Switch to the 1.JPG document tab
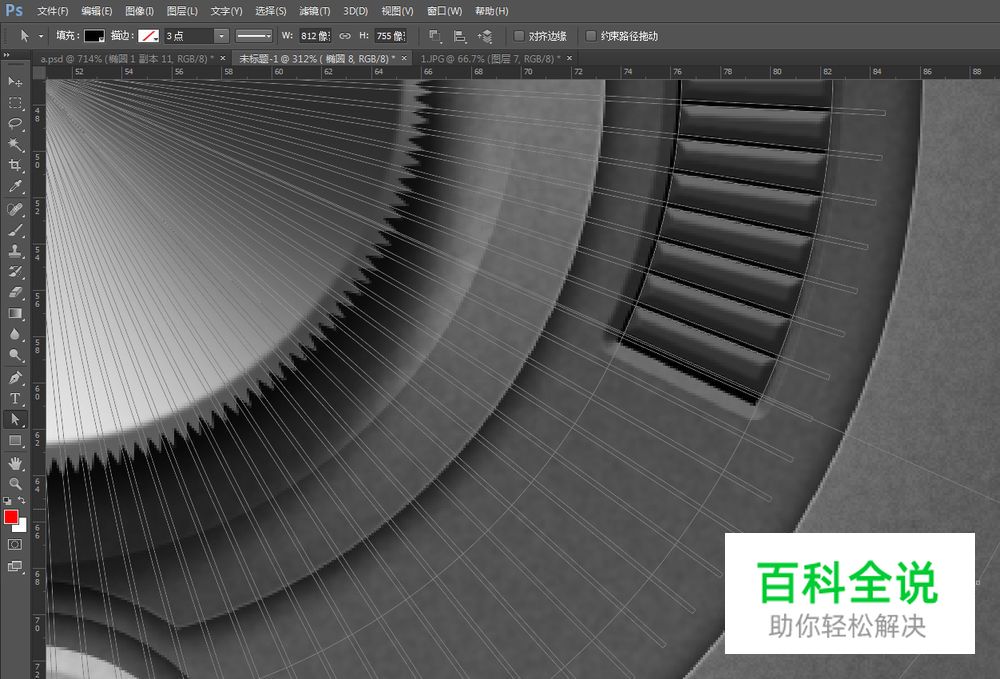Viewport: 1000px width, 679px height. (x=489, y=59)
